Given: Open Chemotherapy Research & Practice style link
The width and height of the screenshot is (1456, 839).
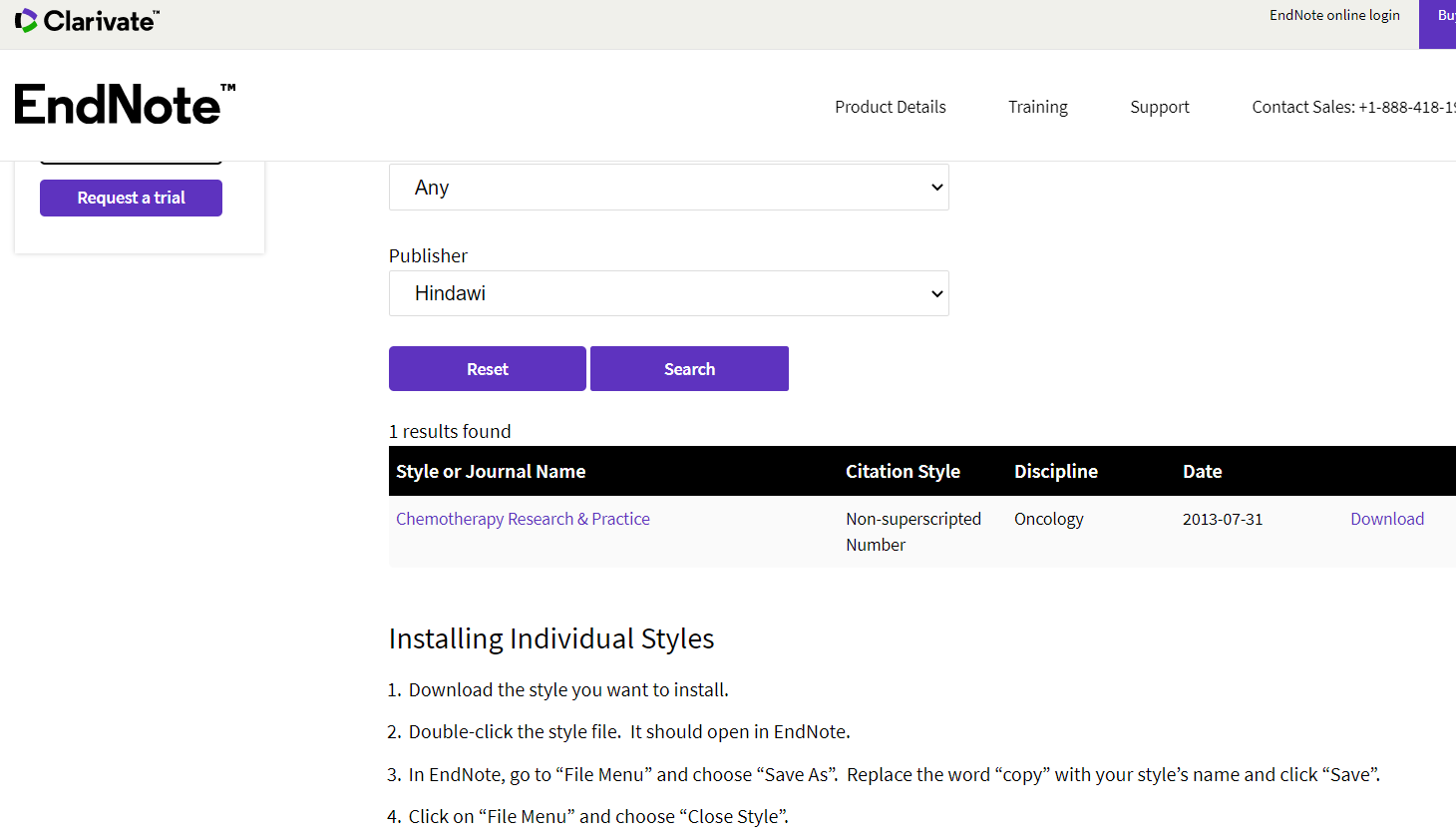Looking at the screenshot, I should tap(523, 519).
